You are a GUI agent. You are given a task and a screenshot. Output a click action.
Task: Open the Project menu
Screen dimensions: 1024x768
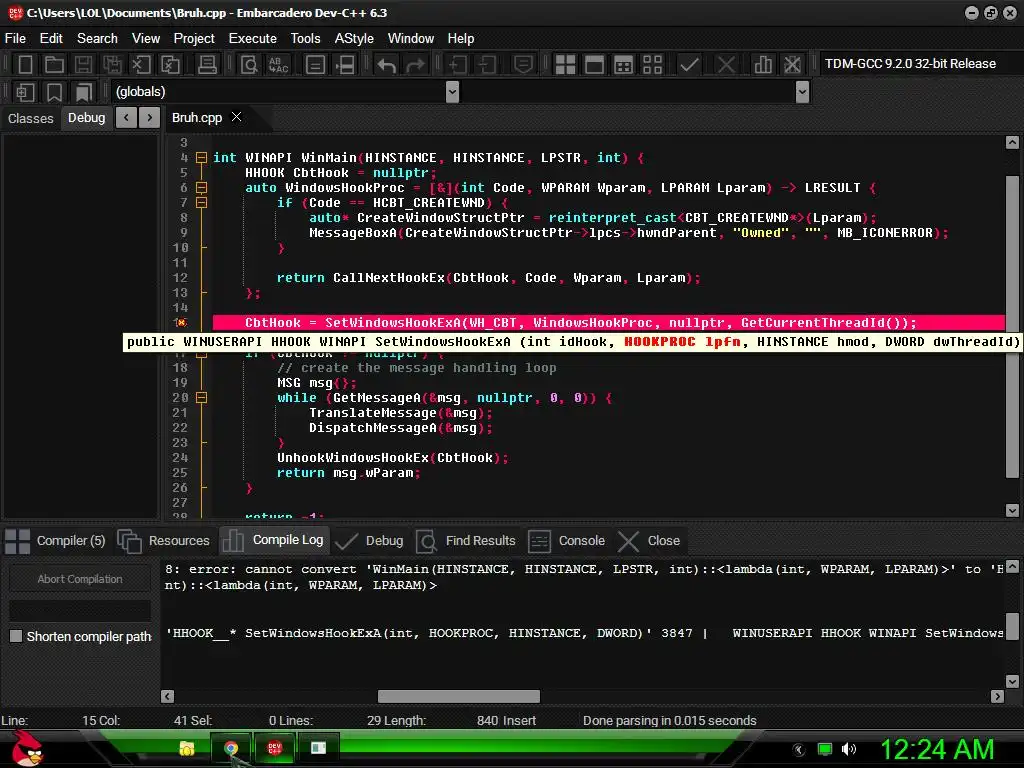tap(194, 39)
